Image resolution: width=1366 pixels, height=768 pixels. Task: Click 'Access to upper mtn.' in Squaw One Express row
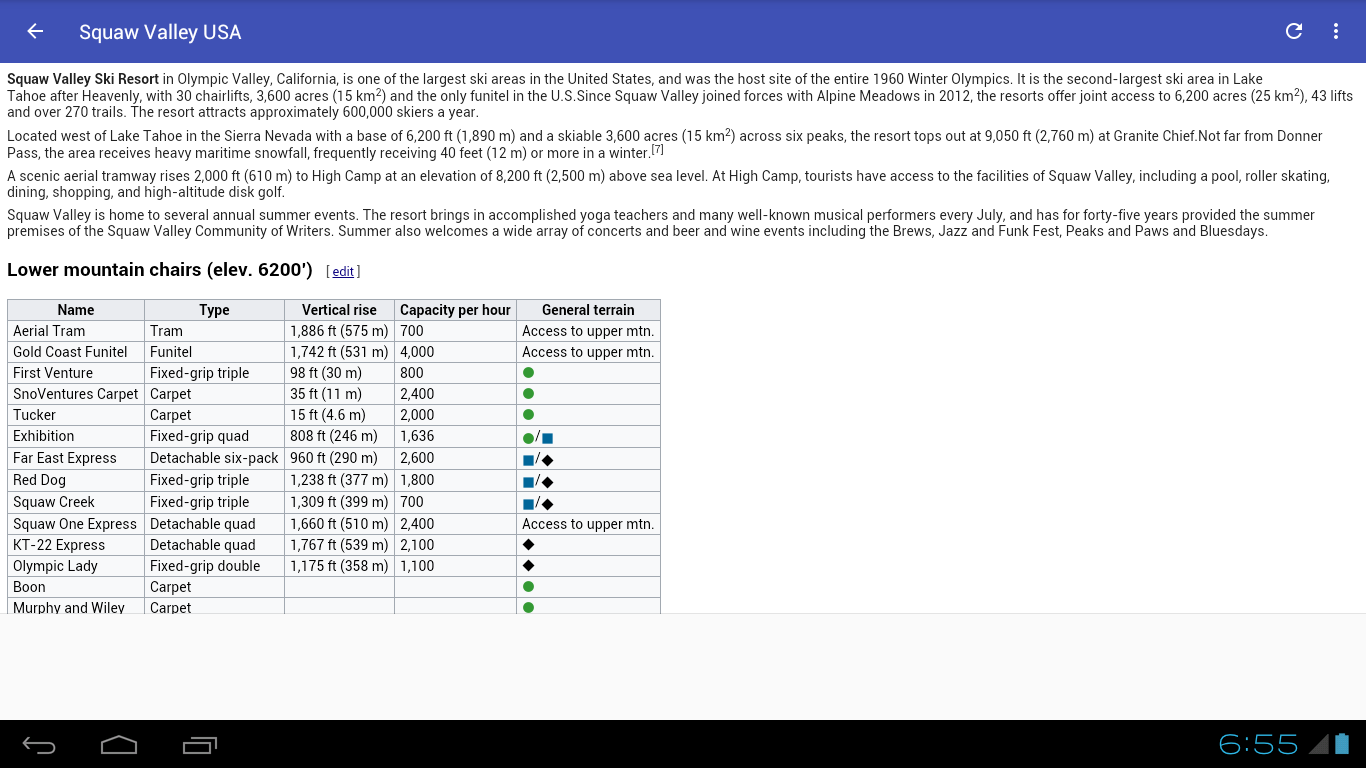[x=588, y=524]
